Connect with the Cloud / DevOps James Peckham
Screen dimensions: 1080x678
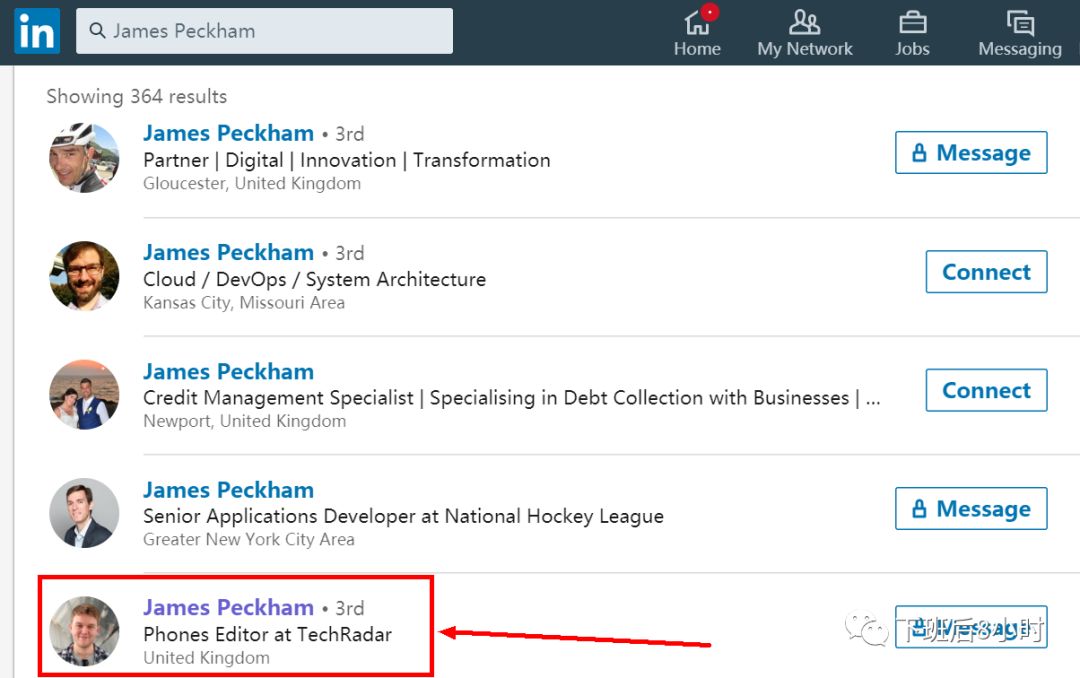coord(986,272)
